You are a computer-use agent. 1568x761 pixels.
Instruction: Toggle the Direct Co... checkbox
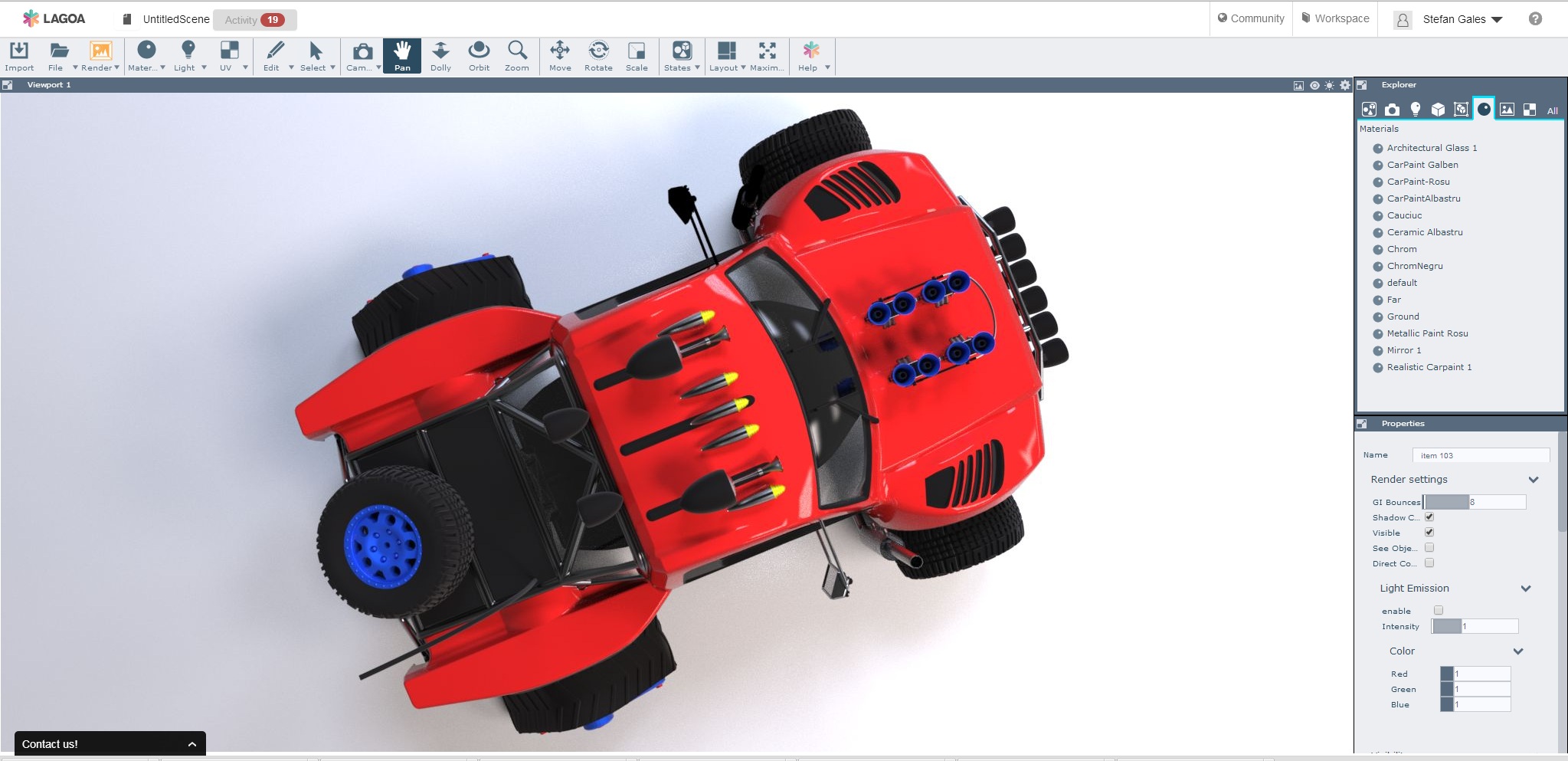pos(1429,563)
